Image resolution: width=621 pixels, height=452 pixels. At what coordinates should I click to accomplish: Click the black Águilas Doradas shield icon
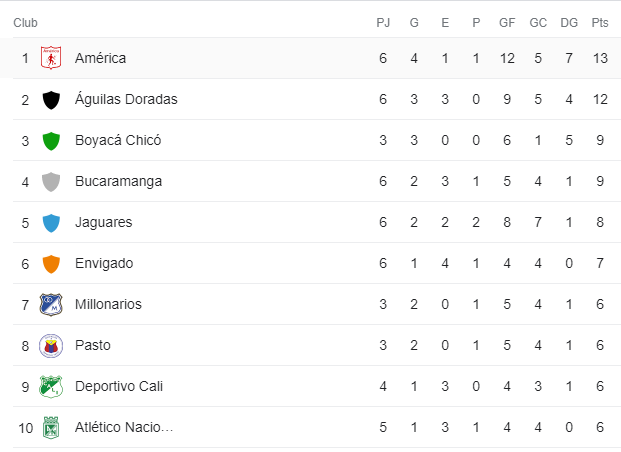coord(51,100)
